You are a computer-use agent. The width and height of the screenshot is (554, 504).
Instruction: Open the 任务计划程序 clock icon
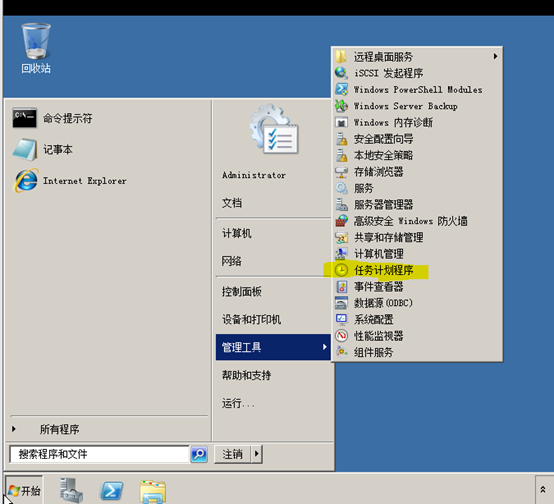click(x=341, y=270)
